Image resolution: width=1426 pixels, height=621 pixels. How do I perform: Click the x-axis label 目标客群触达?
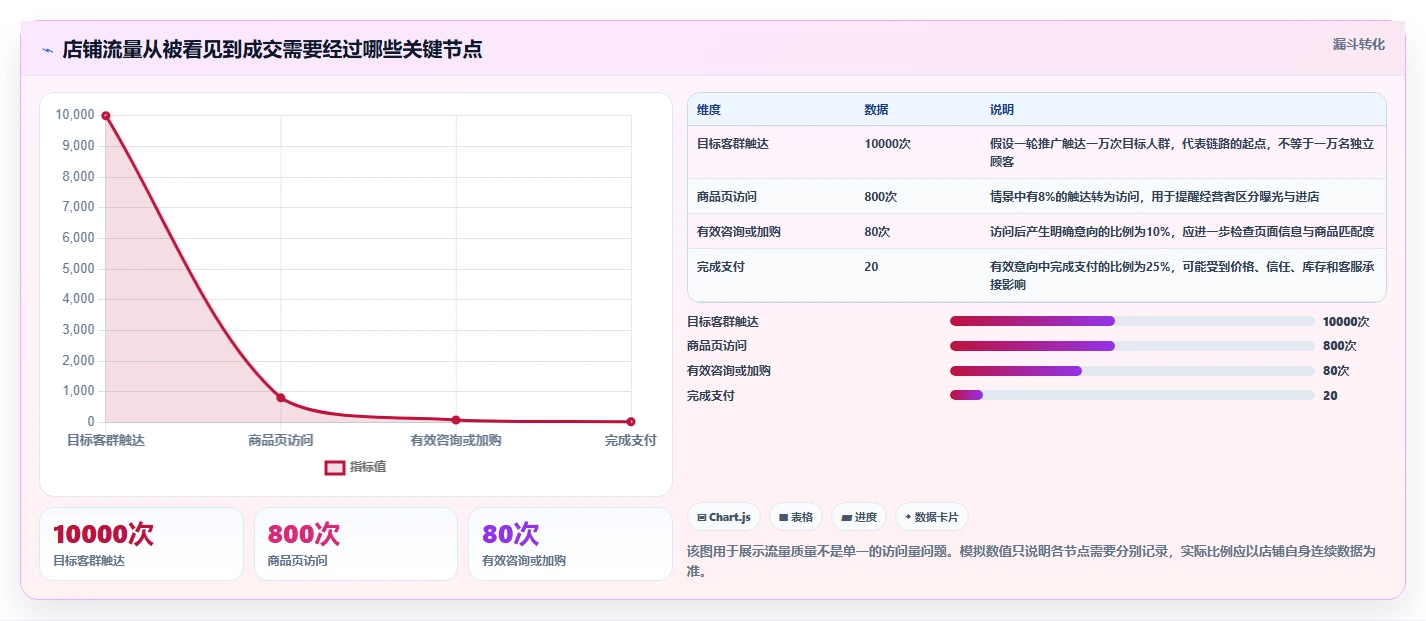click(x=106, y=440)
